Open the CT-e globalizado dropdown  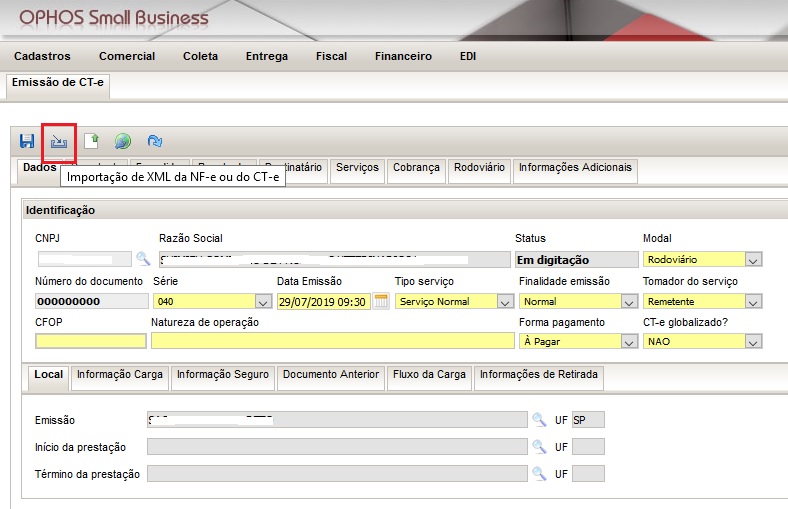(703, 341)
